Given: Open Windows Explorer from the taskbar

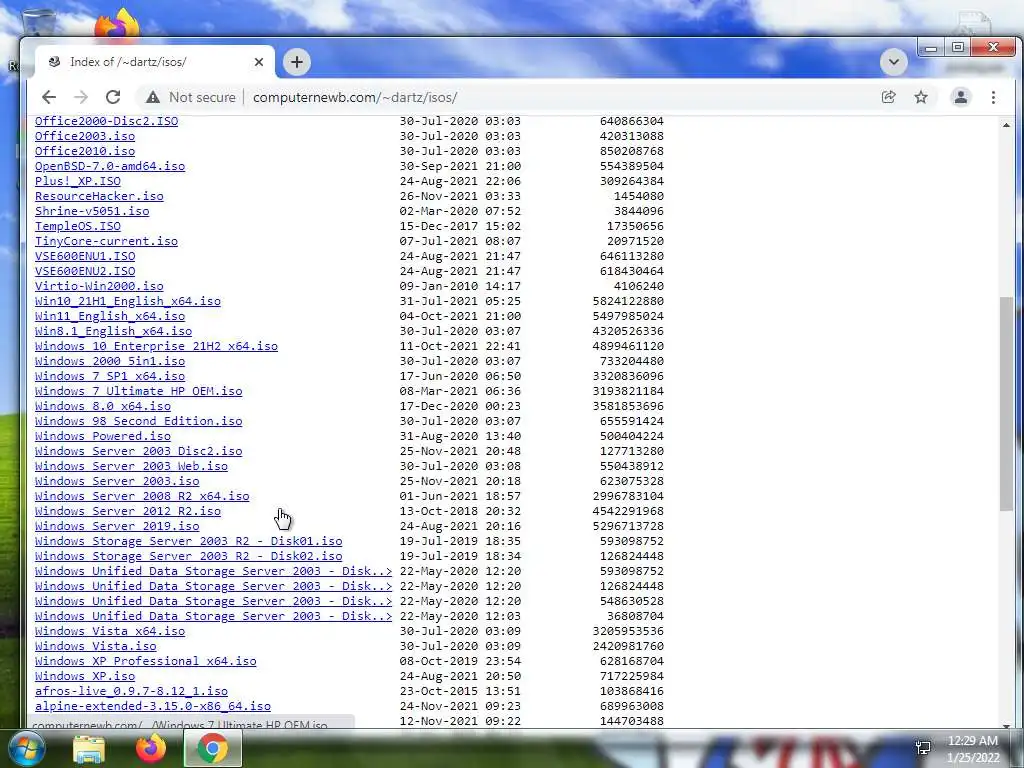Looking at the screenshot, I should coord(89,748).
